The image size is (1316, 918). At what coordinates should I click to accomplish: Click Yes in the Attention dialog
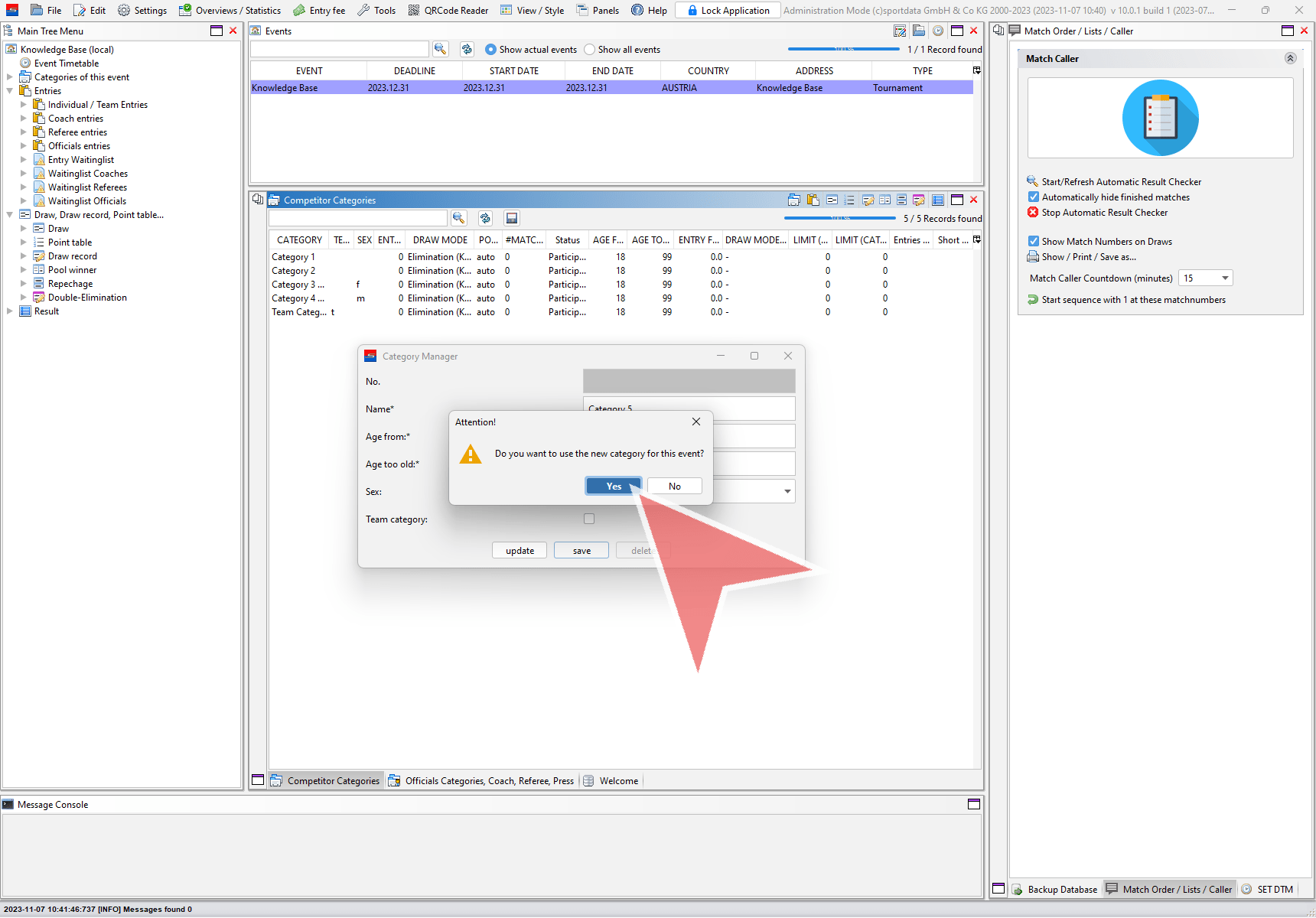[614, 487]
